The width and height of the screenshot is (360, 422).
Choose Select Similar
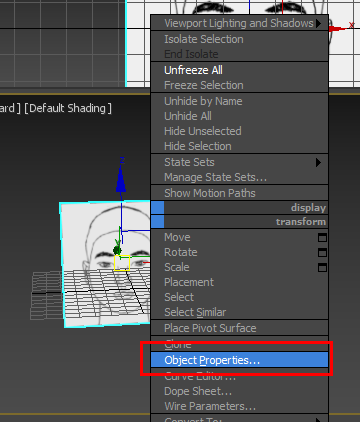239,312
